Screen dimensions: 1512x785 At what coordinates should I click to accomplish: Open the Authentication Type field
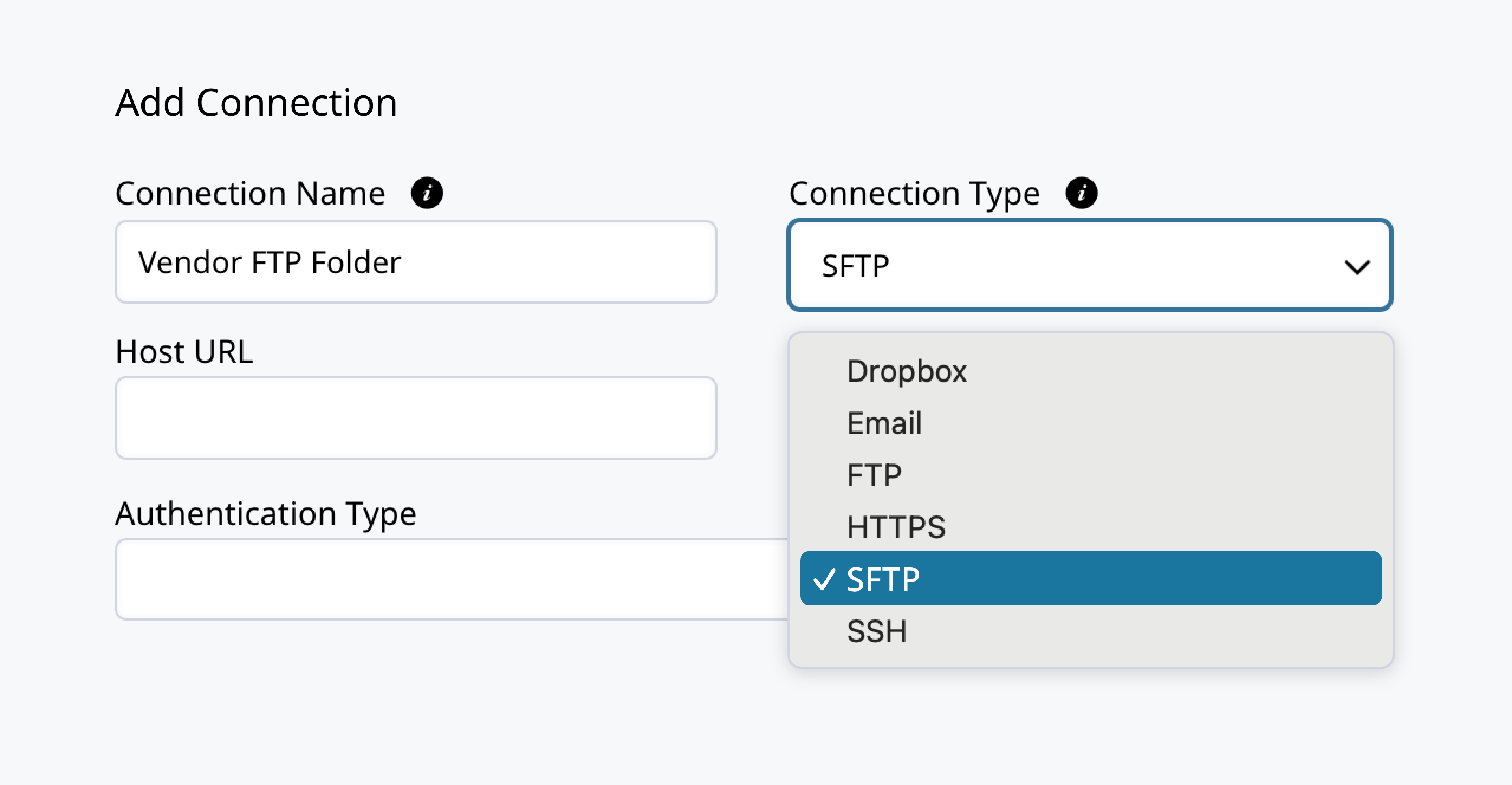click(x=452, y=580)
